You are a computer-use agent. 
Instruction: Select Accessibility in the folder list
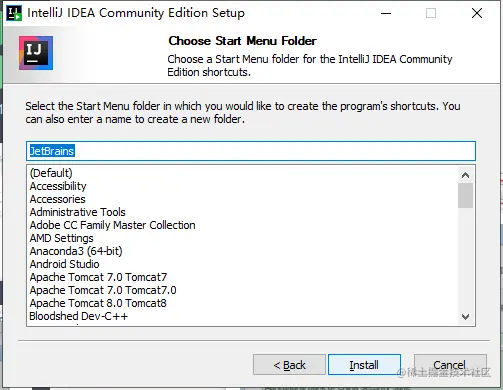click(58, 186)
